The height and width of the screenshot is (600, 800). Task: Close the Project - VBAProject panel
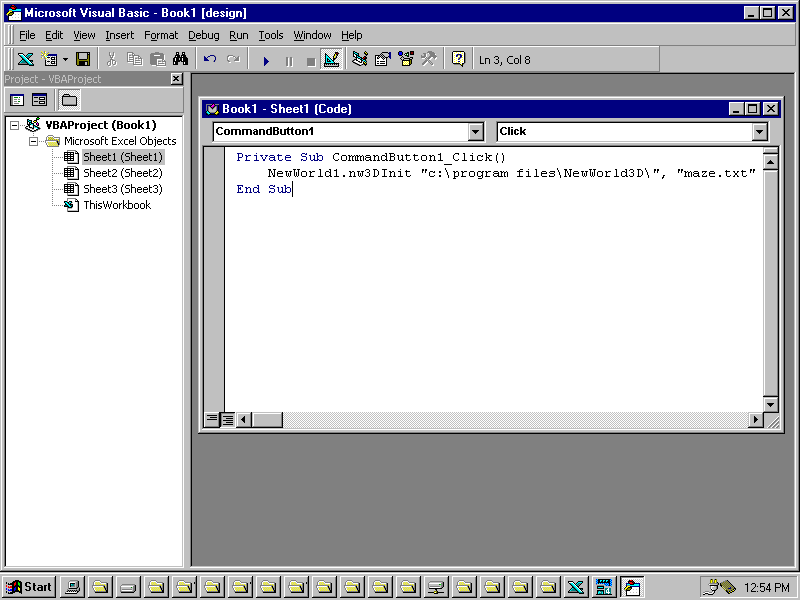pos(176,79)
